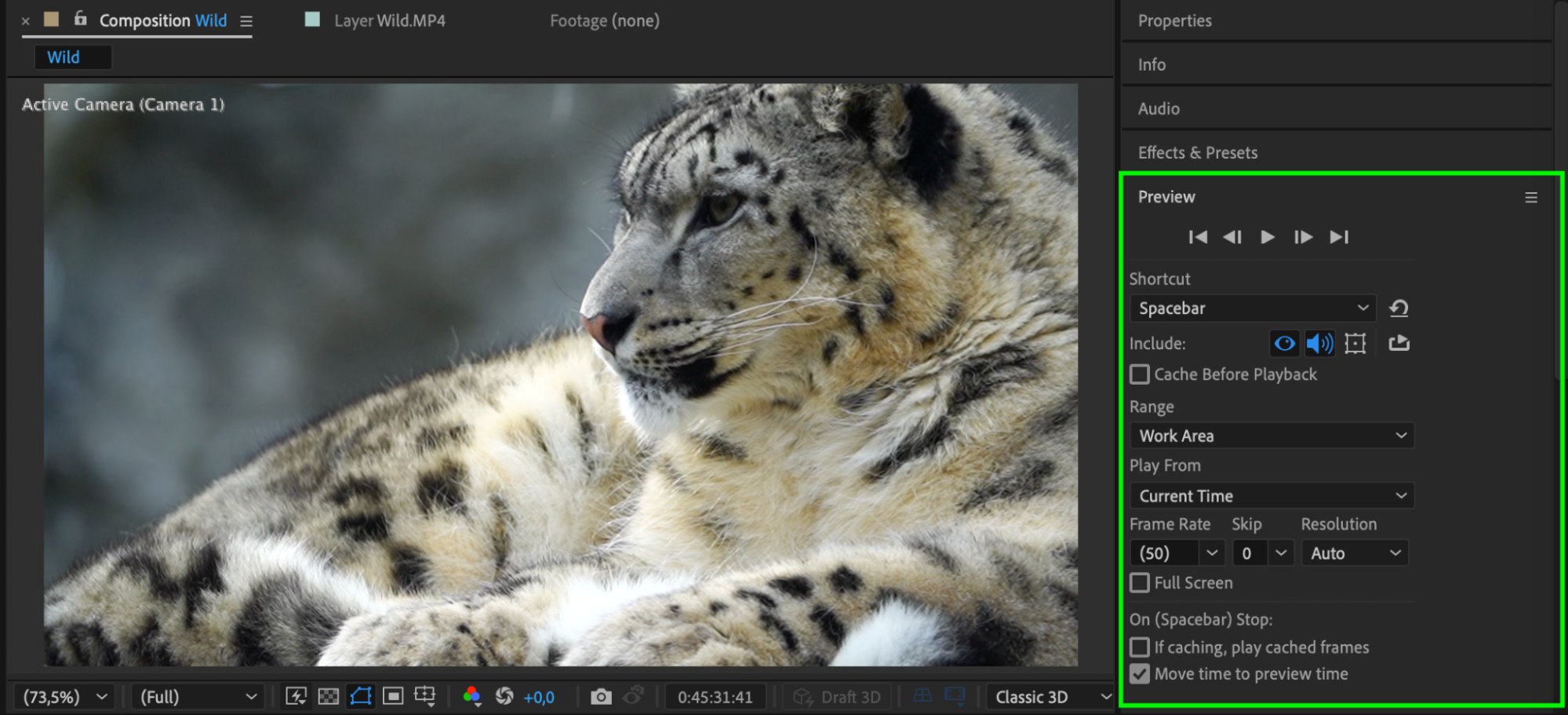This screenshot has width=1568, height=715.
Task: Toggle mask and shape path visibility
Action: click(x=361, y=697)
